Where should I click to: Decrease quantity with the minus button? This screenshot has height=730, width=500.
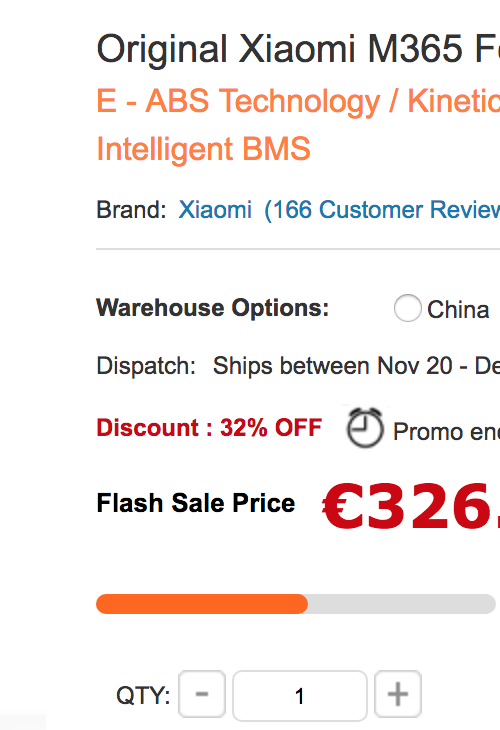coord(202,695)
